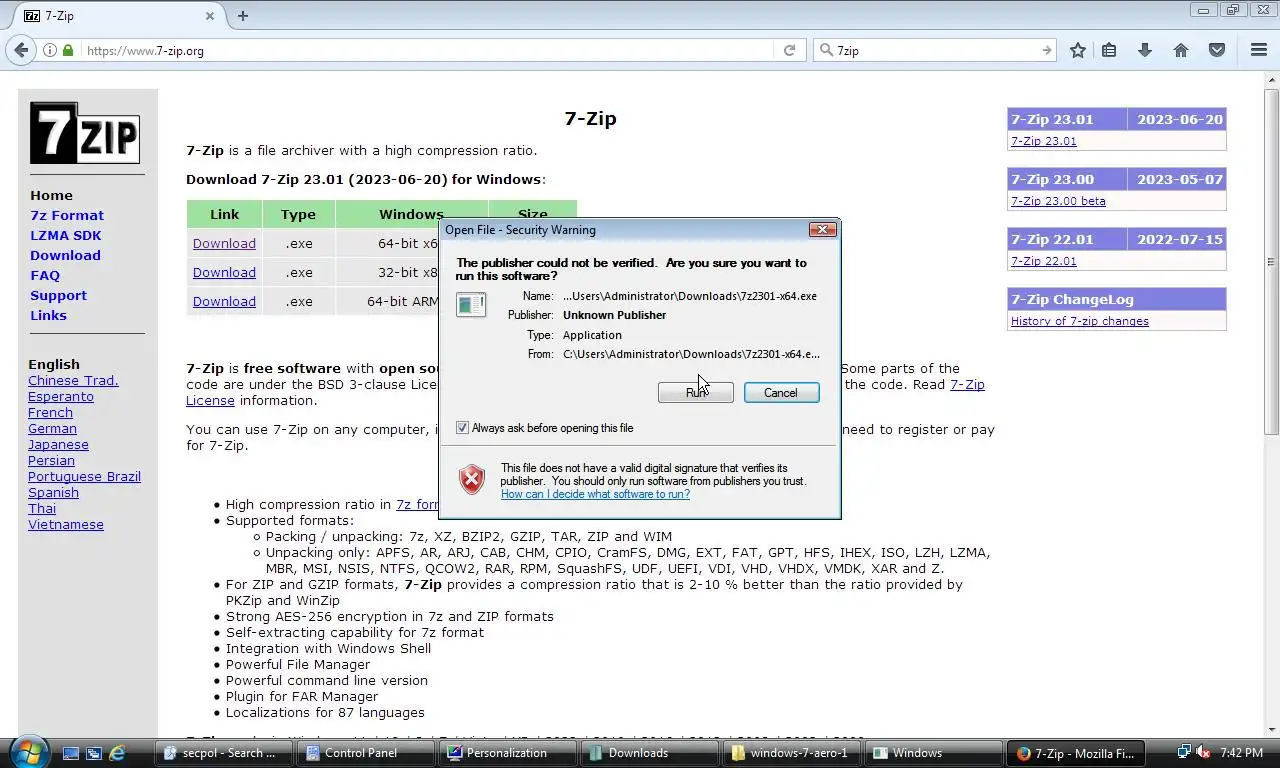The width and height of the screenshot is (1280, 768).
Task: Click the 7:42 PM taskbar clock
Action: point(1241,753)
